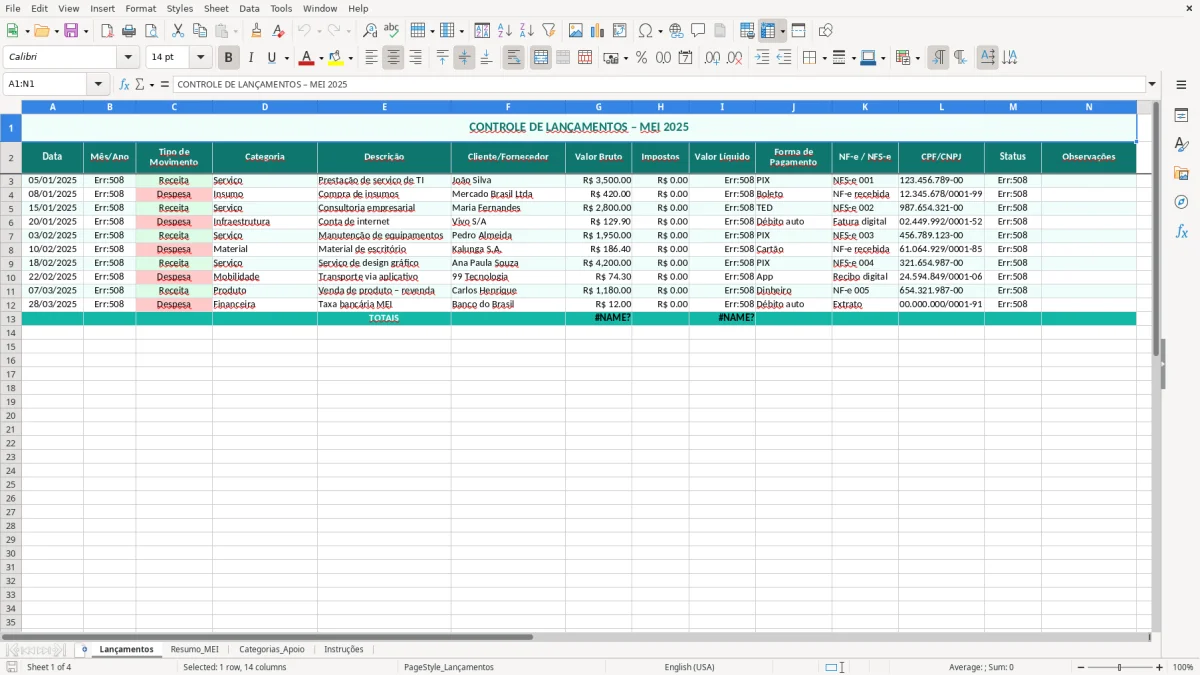Toggle center vertically
Viewport: 1200px width, 675px height.
464,58
